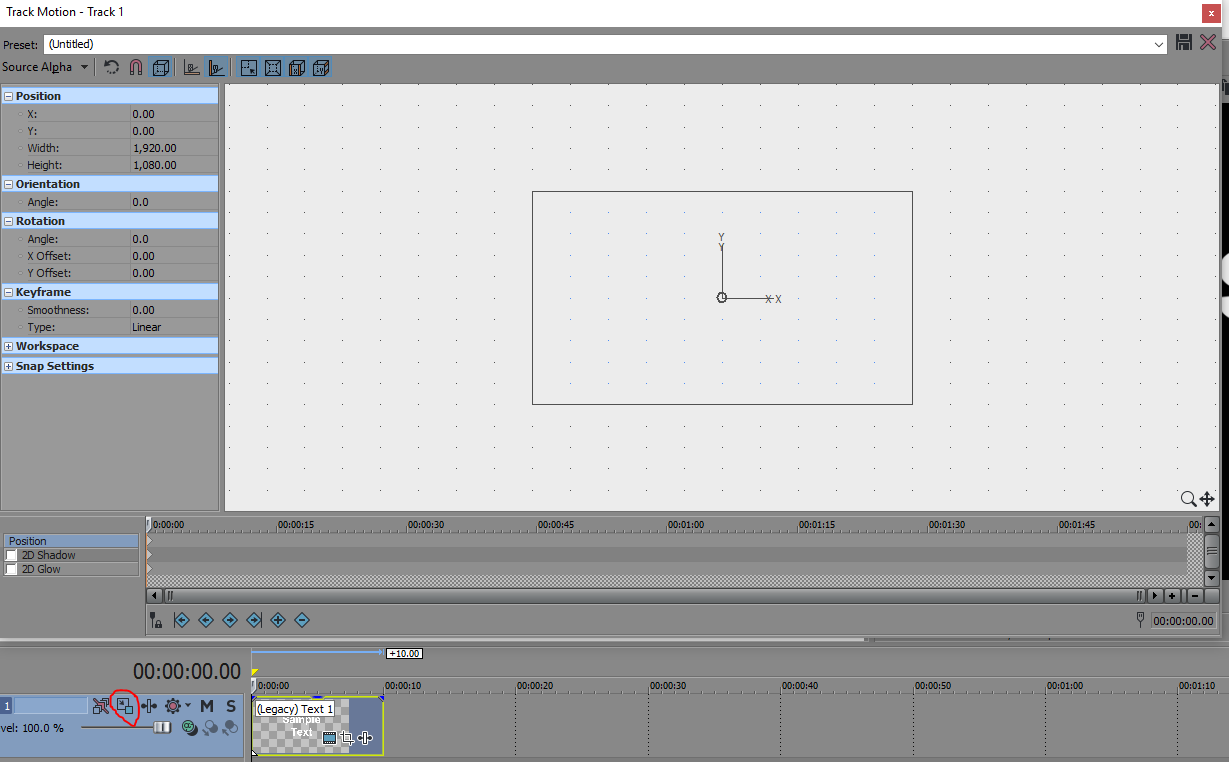Toggle Prevent Scaling (Y) cube icon
This screenshot has height=762, width=1229.
[321, 67]
